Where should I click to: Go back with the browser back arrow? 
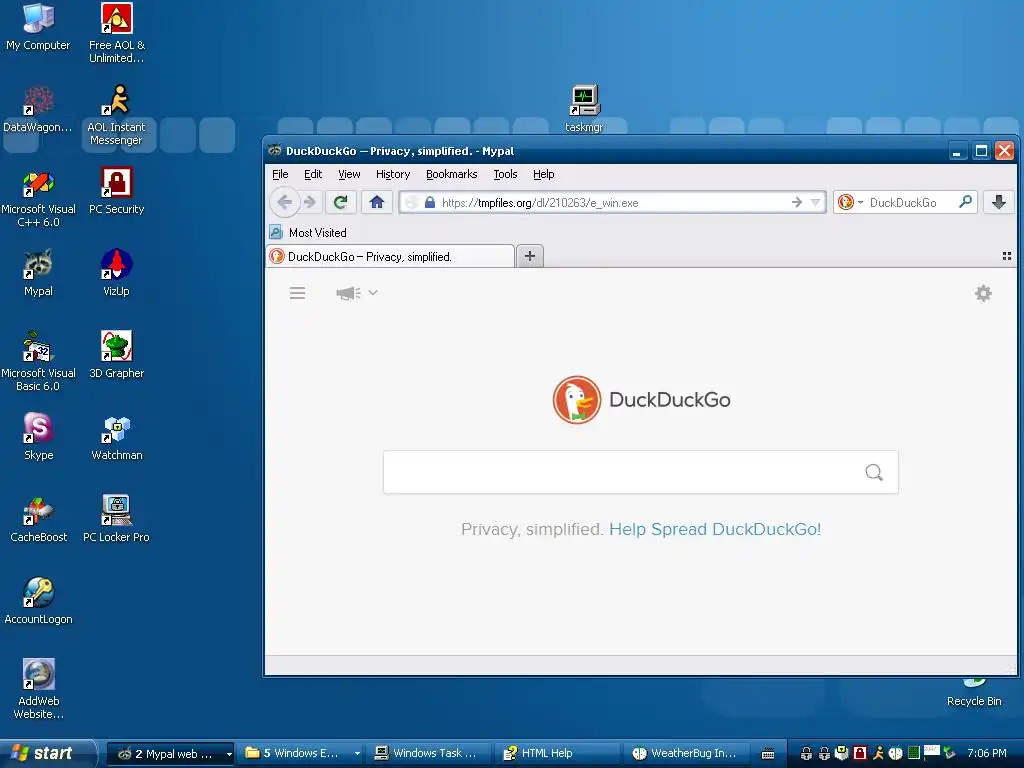[284, 202]
